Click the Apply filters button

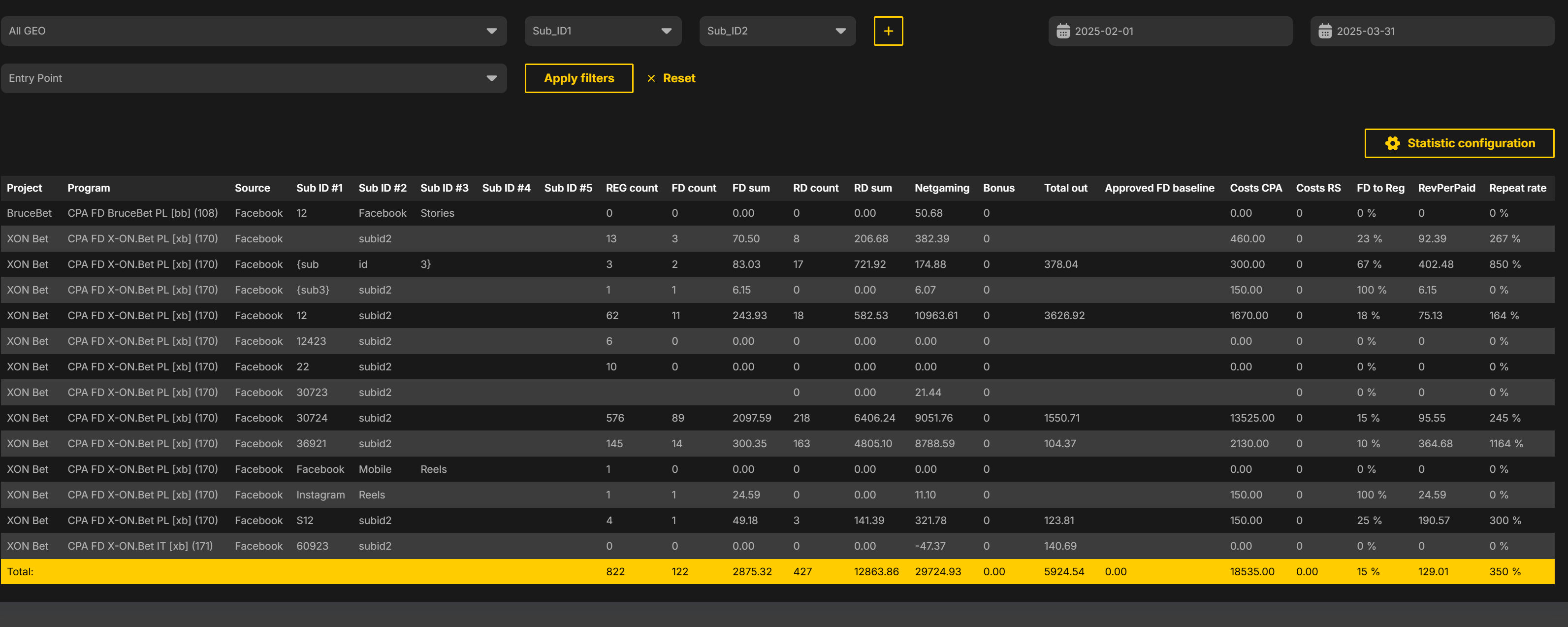coord(579,78)
